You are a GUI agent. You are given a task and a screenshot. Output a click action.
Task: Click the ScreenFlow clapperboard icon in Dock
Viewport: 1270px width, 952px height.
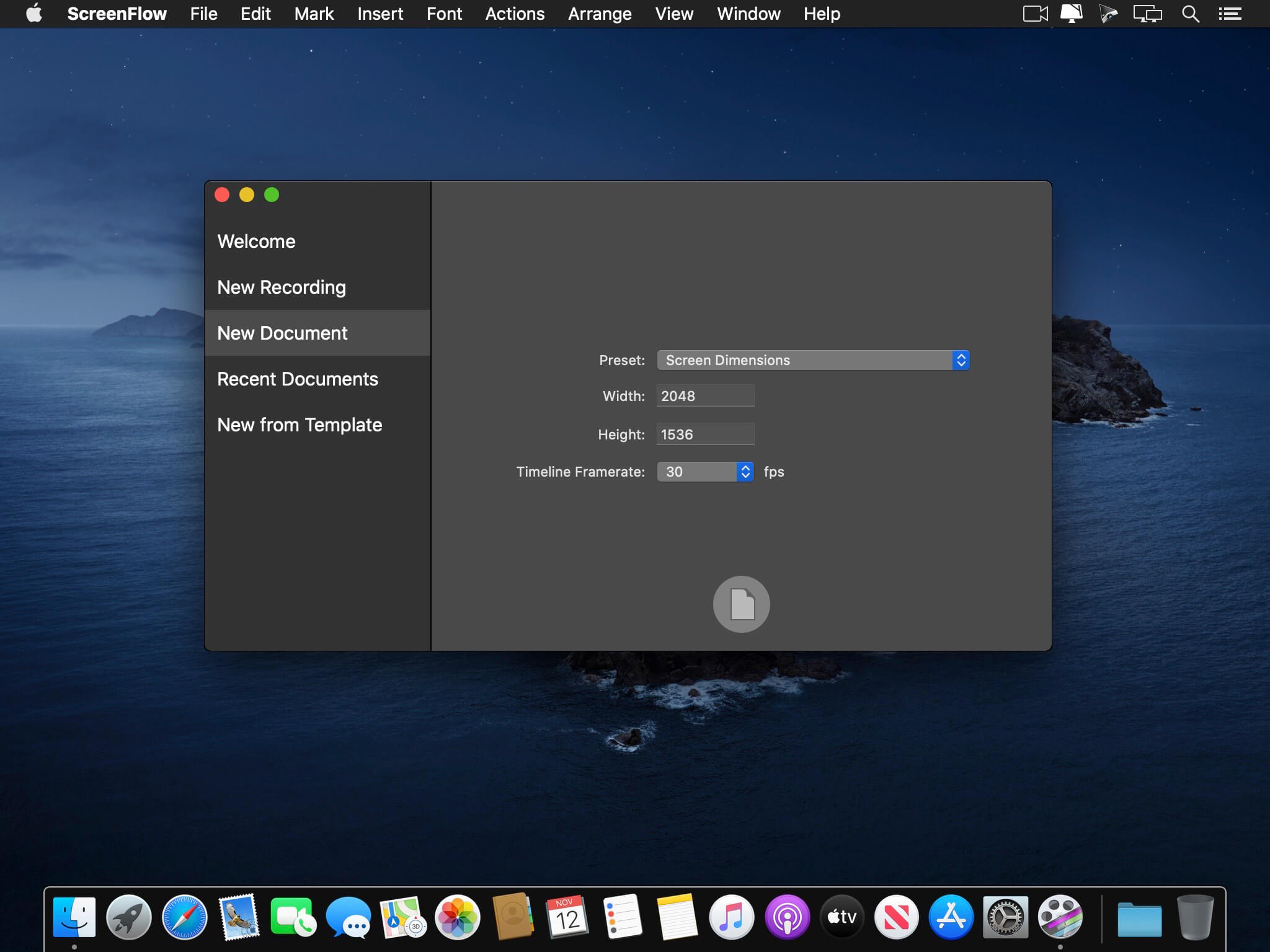1060,917
